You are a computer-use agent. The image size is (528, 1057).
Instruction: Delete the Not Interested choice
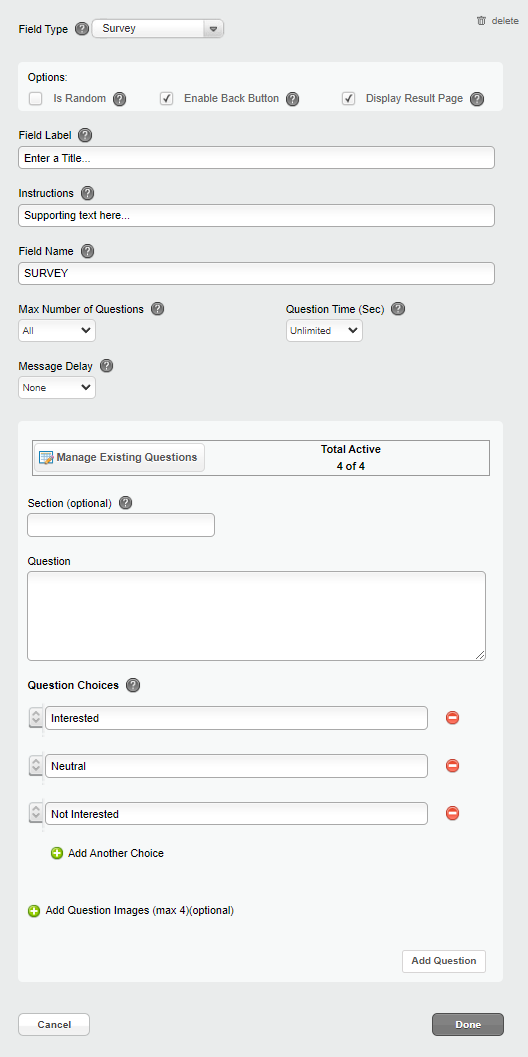pos(452,814)
